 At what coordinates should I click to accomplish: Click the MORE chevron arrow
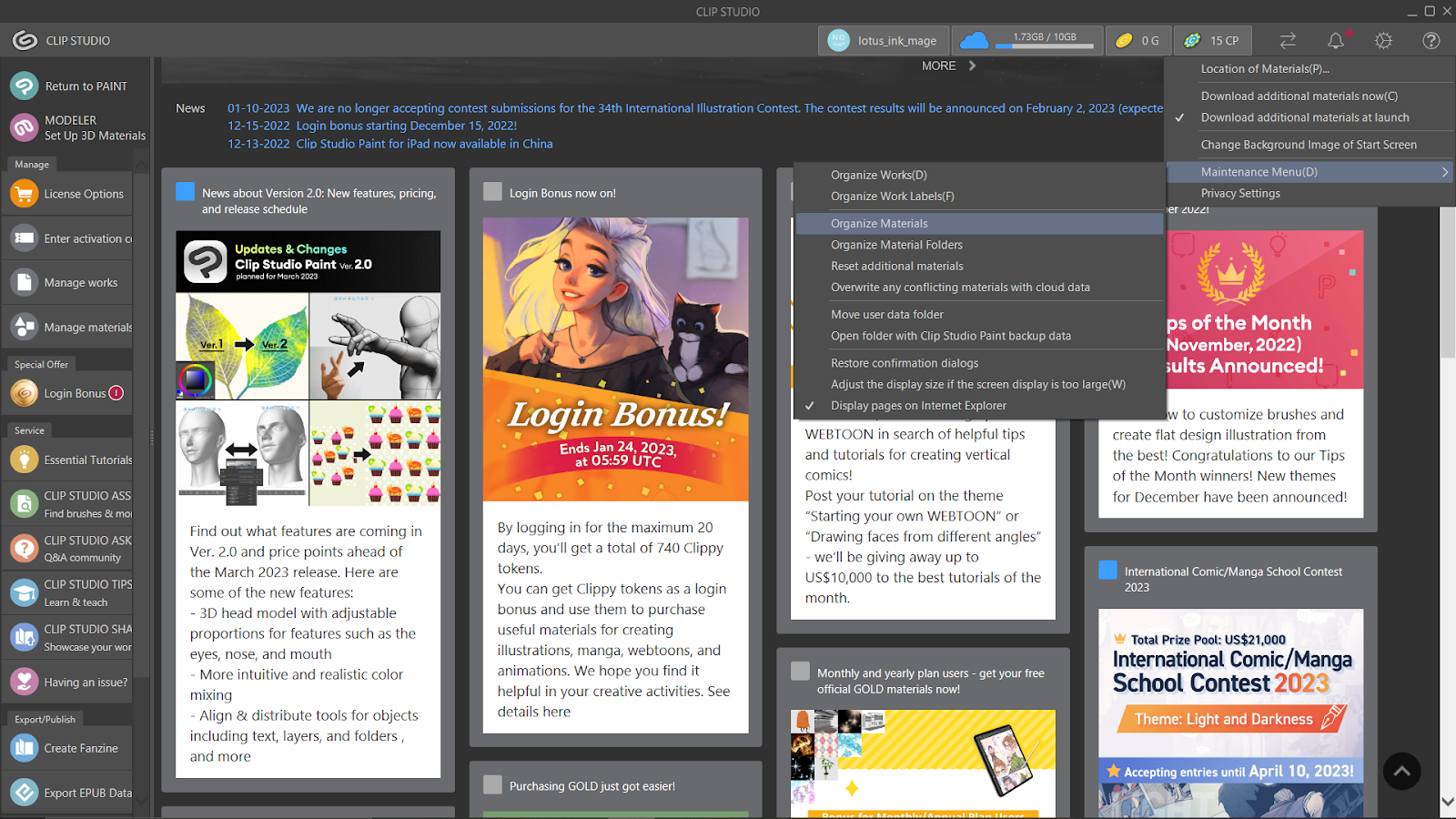[972, 66]
